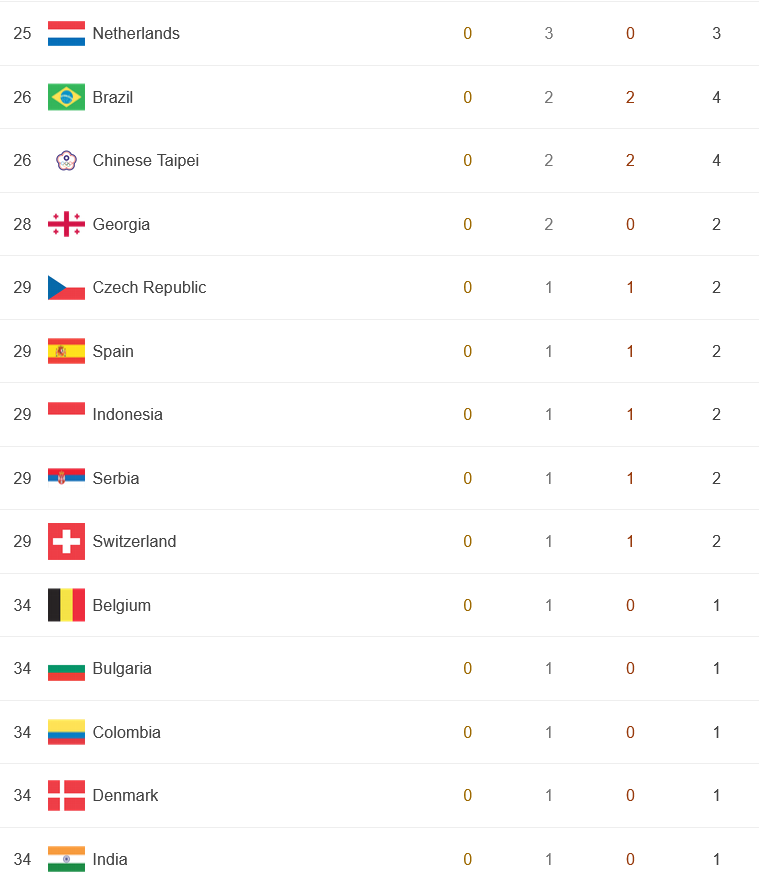Click the Spain flag icon
This screenshot has width=759, height=890.
click(66, 351)
